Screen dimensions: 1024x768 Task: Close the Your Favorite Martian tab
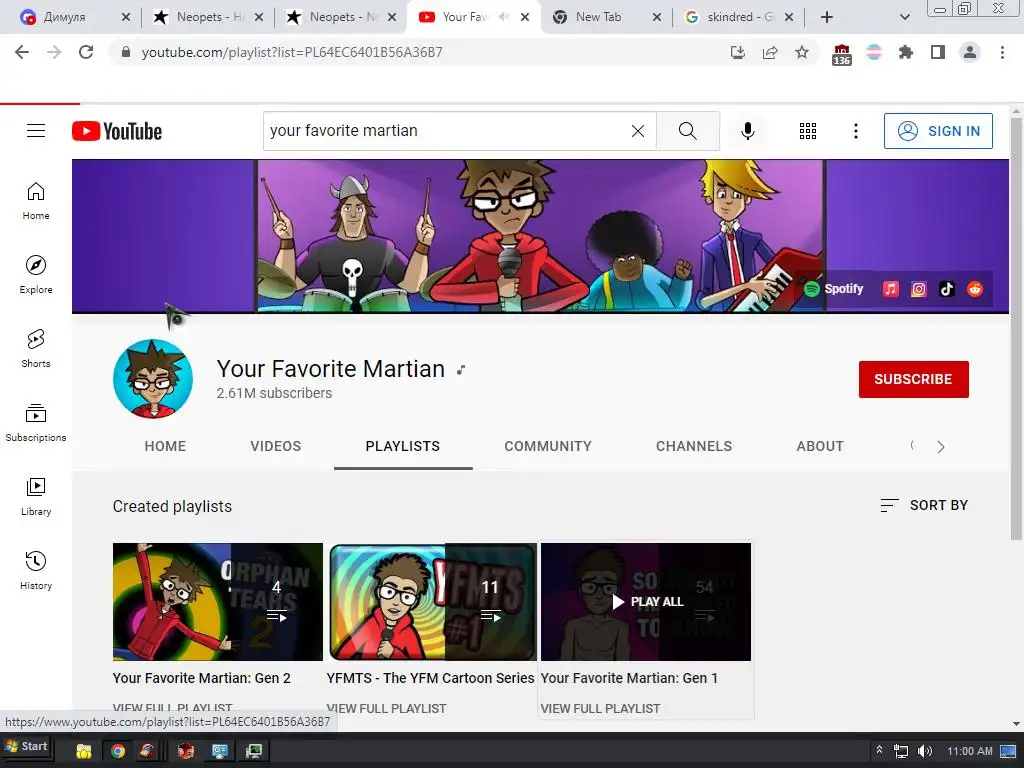[525, 17]
